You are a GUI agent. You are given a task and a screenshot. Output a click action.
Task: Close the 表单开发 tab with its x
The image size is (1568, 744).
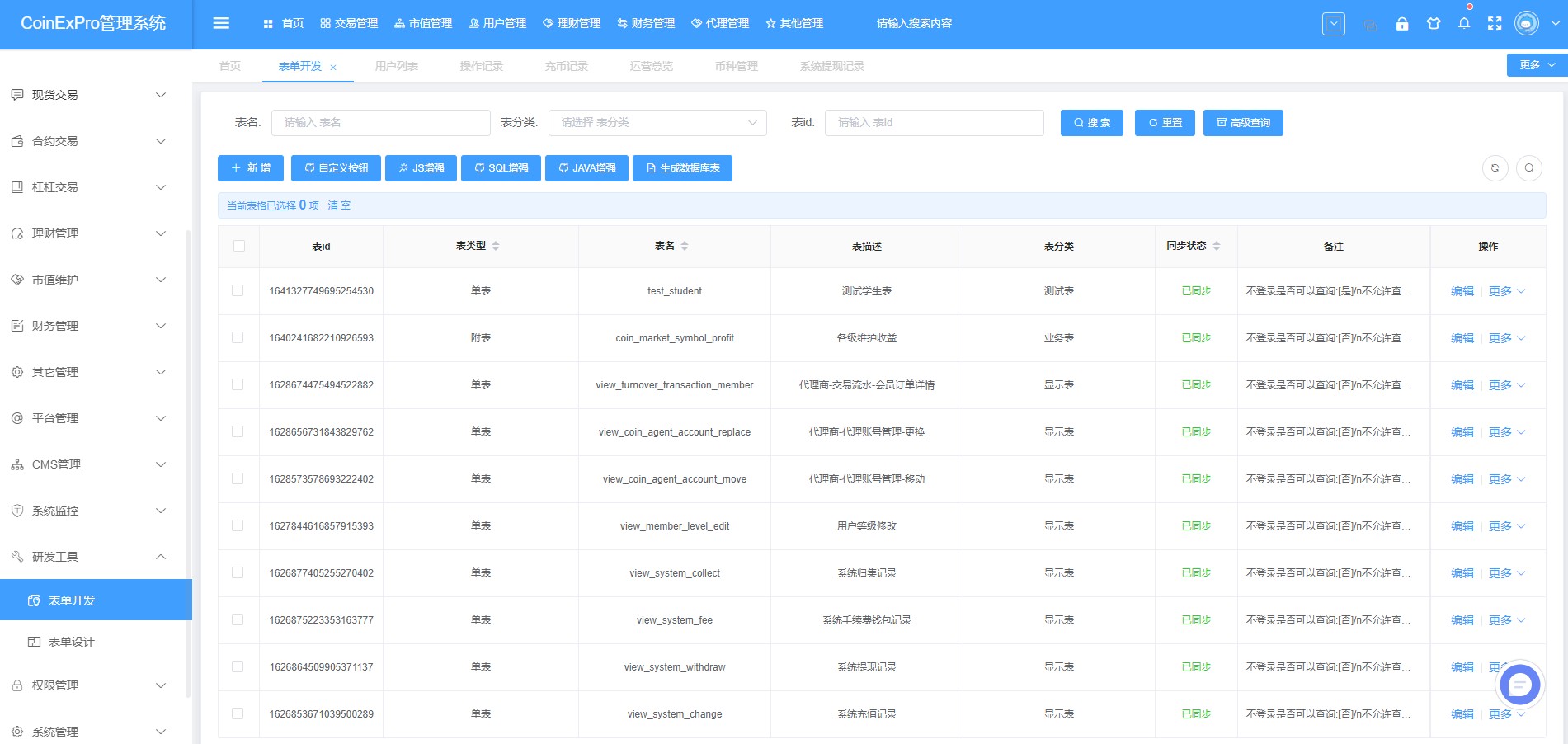point(333,68)
